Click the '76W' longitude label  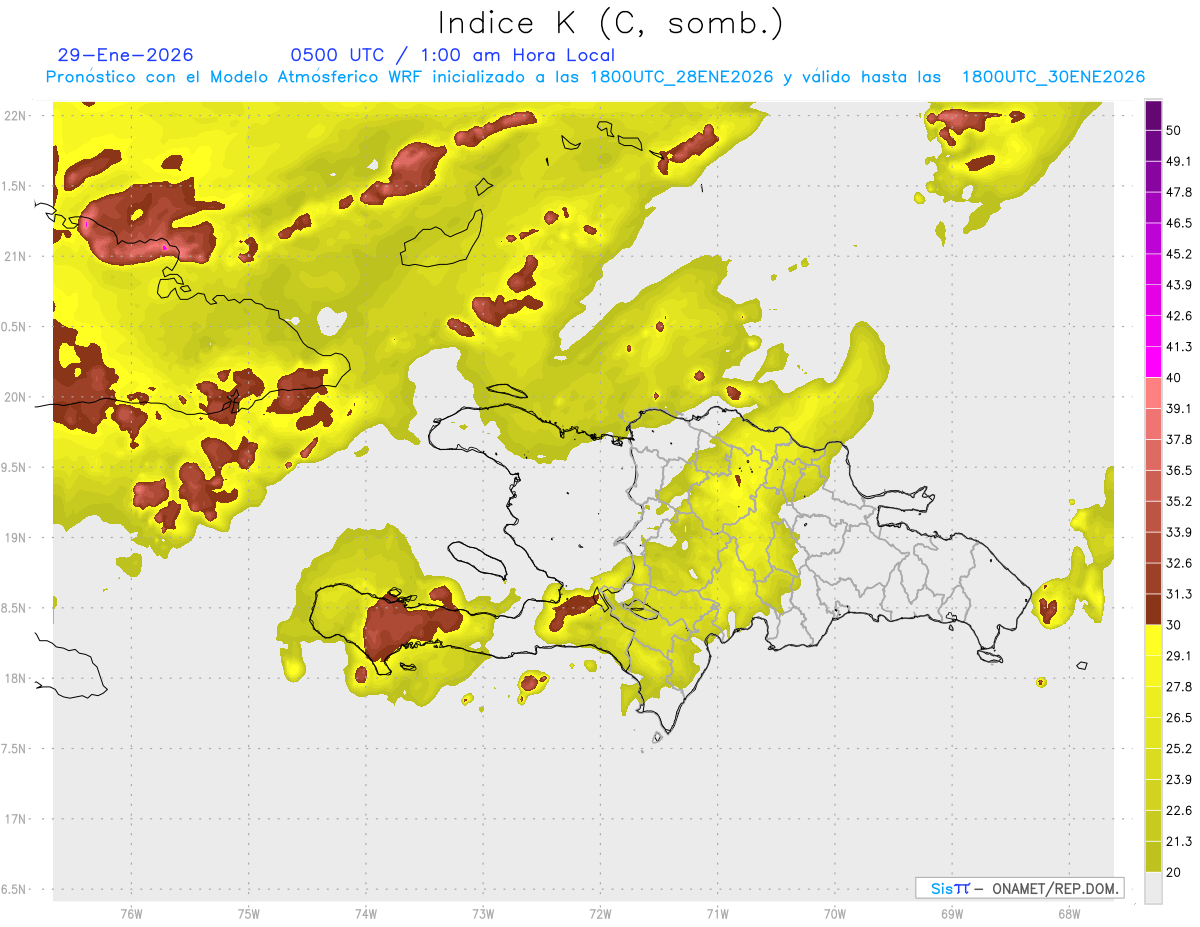click(131, 913)
